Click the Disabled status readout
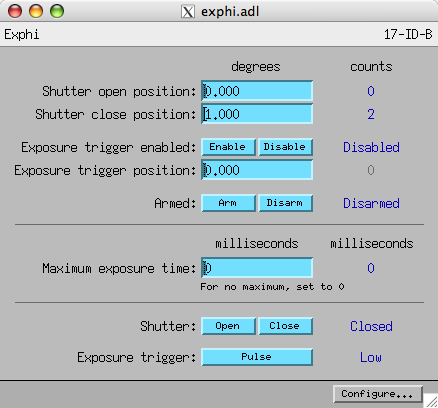 [371, 147]
